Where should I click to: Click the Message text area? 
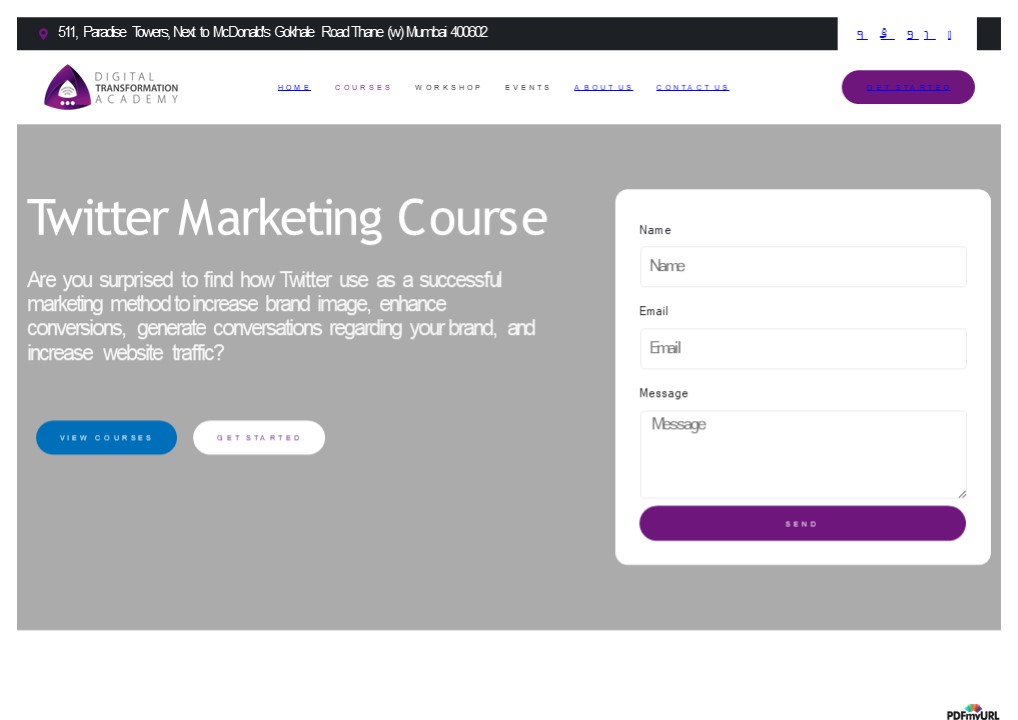tap(802, 453)
